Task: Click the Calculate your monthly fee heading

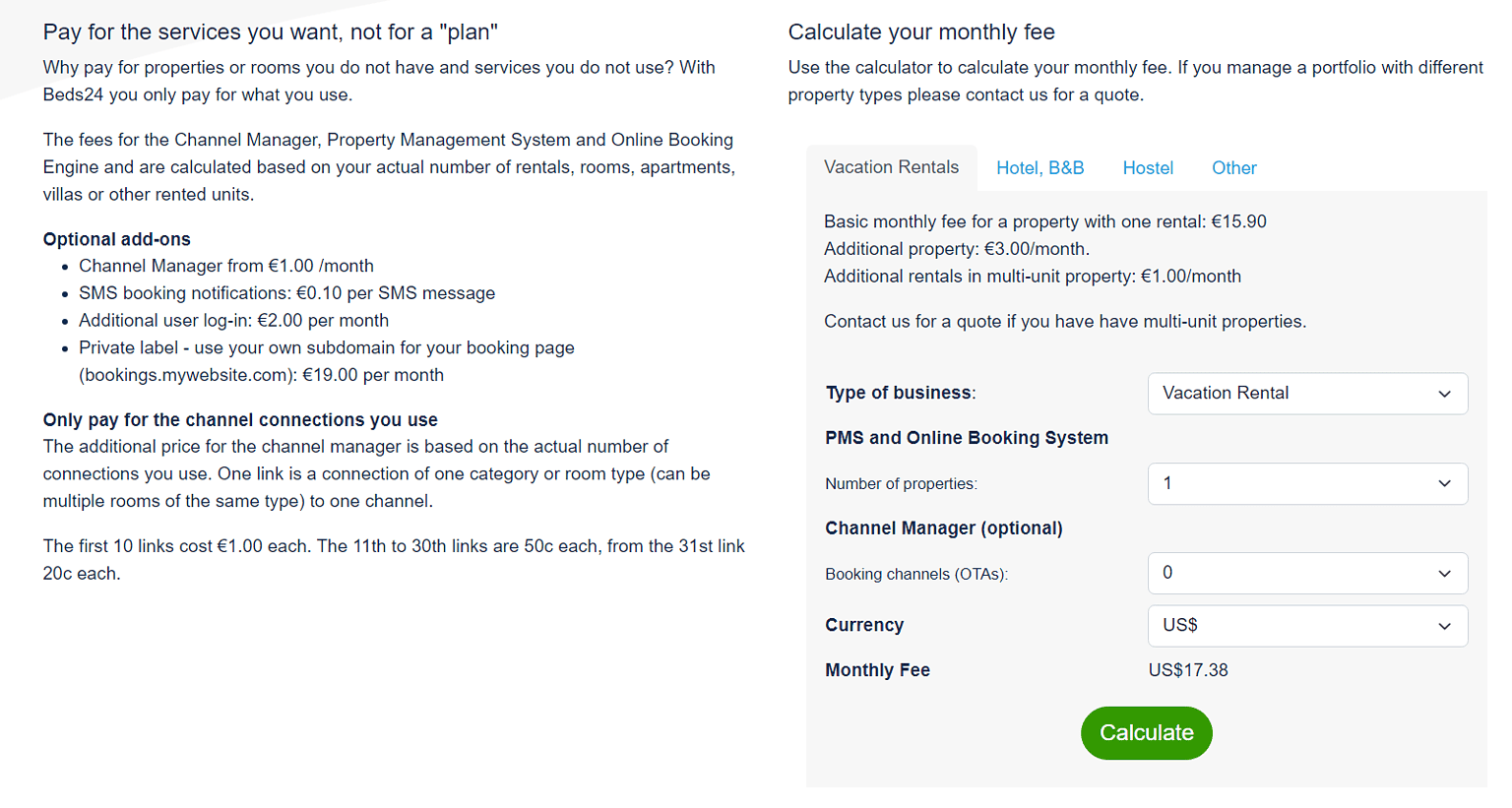Action: point(923,31)
